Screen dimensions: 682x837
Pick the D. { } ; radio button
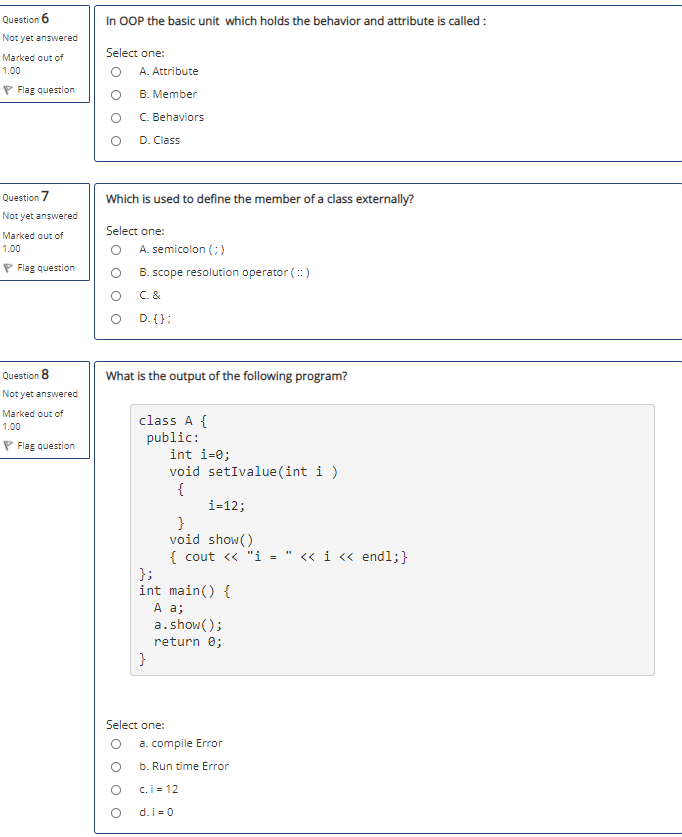point(116,319)
